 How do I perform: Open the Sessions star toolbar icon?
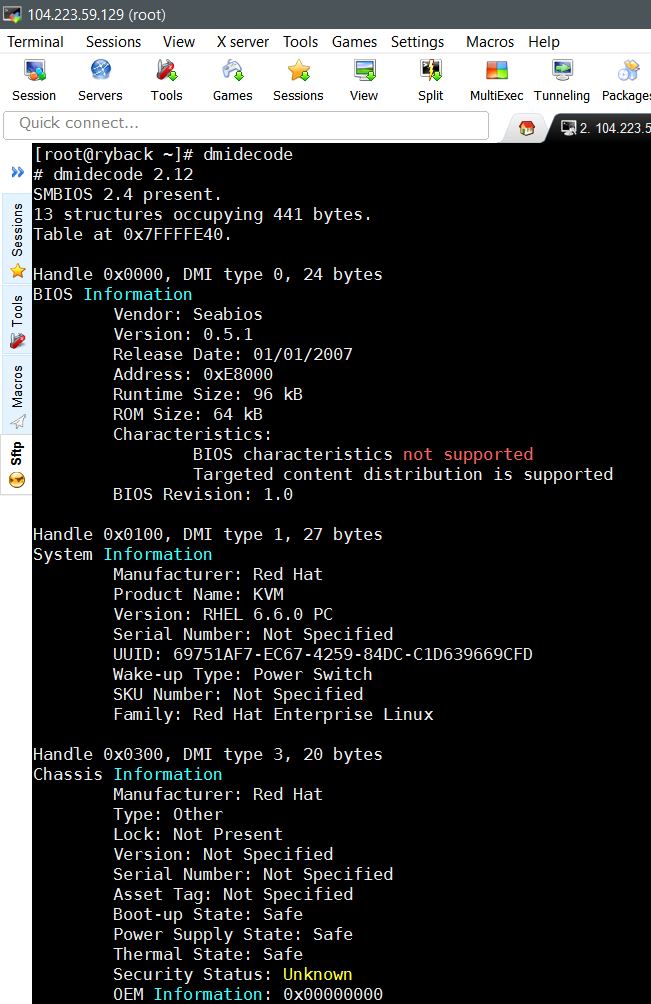pyautogui.click(x=298, y=81)
